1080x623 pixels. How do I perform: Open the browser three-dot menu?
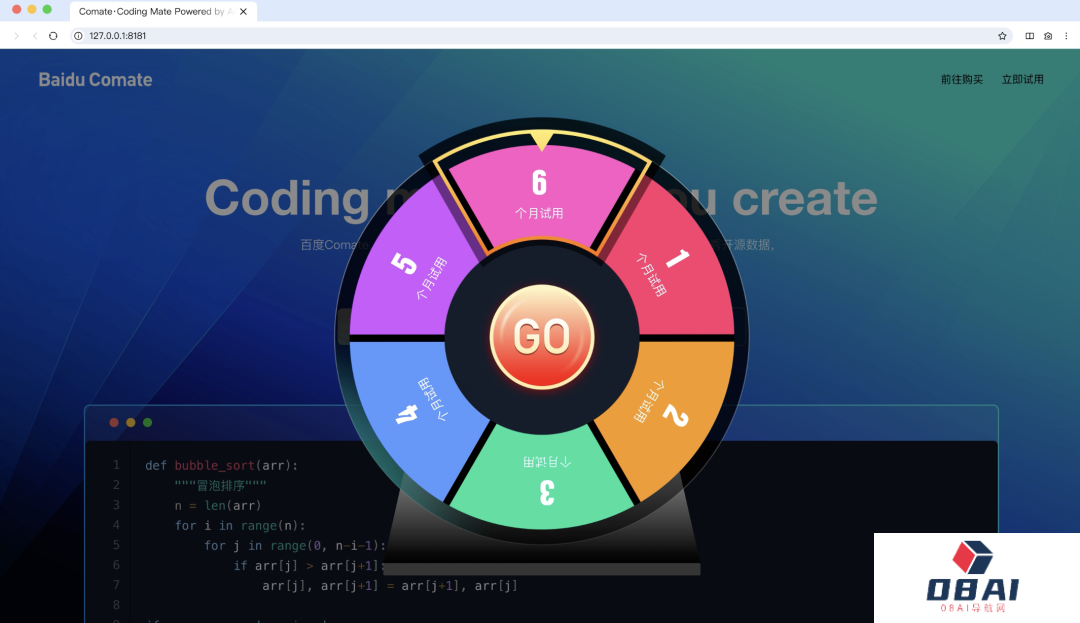point(1066,36)
